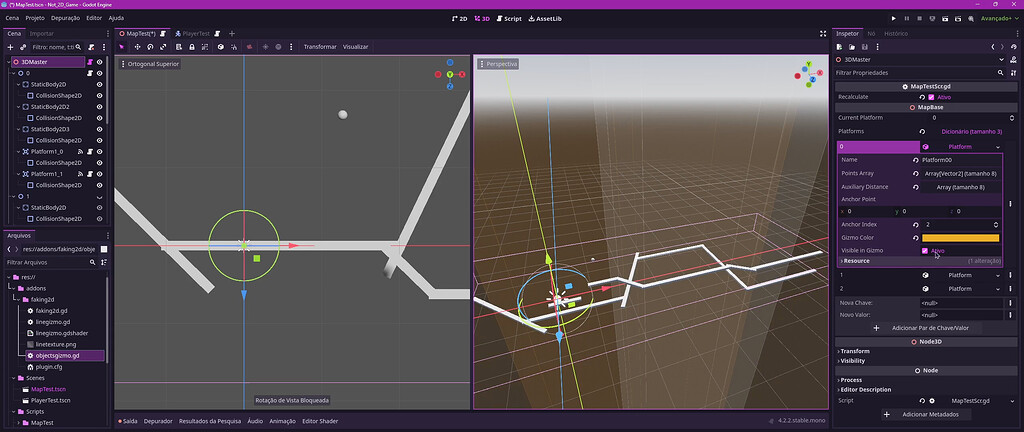
Task: Toggle distraction-free mode icon above the viewport
Action: (823, 33)
